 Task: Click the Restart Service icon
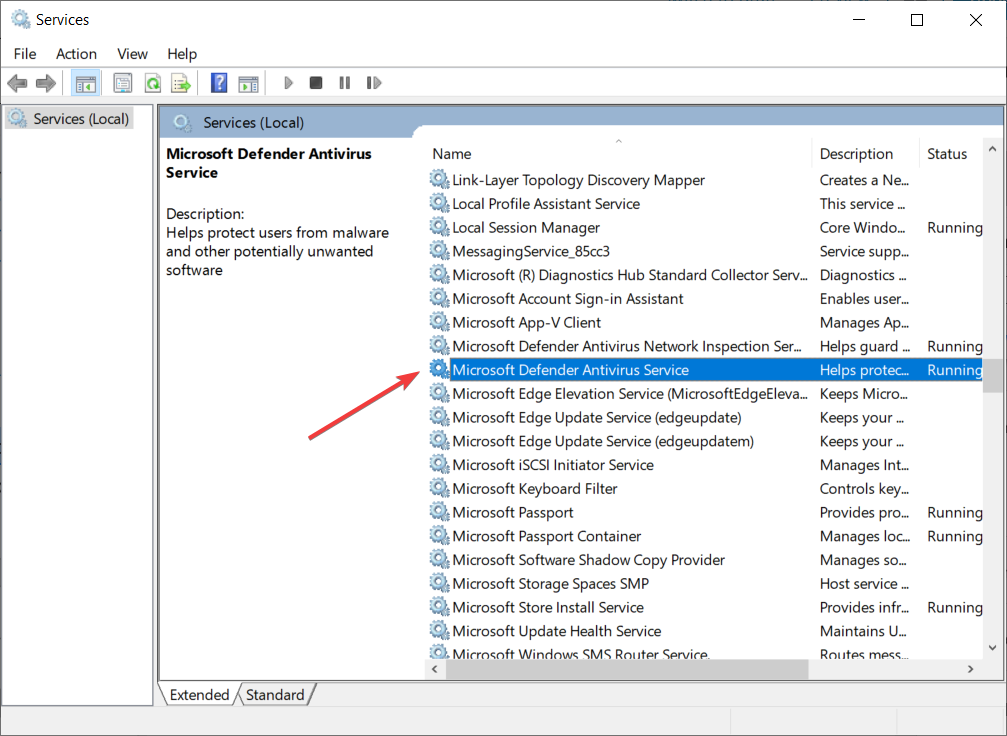[x=374, y=83]
